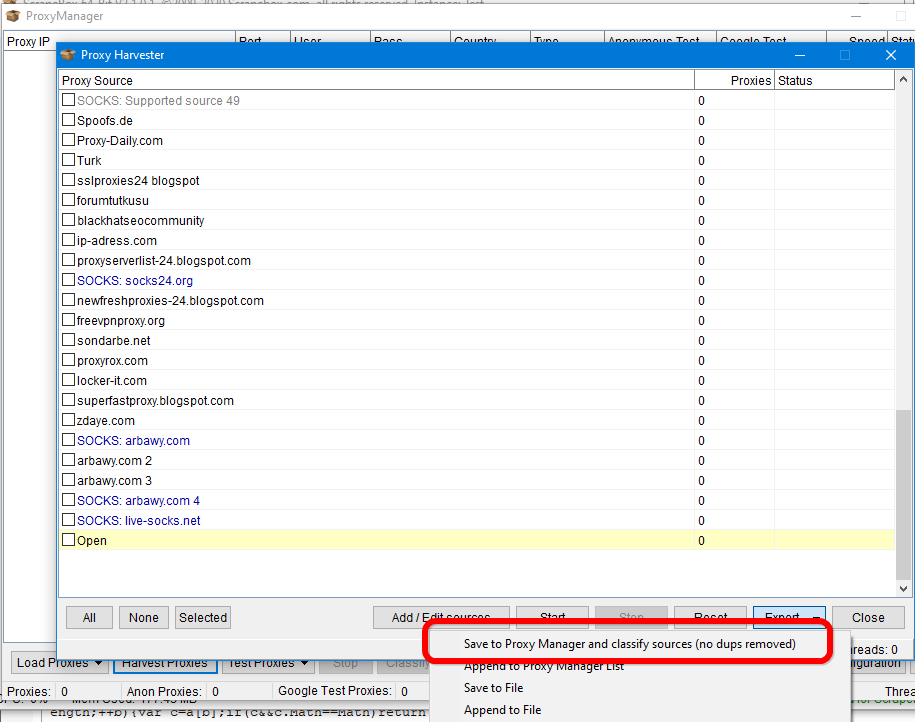Click the Selected button
Image resolution: width=915 pixels, height=722 pixels.
coord(202,618)
